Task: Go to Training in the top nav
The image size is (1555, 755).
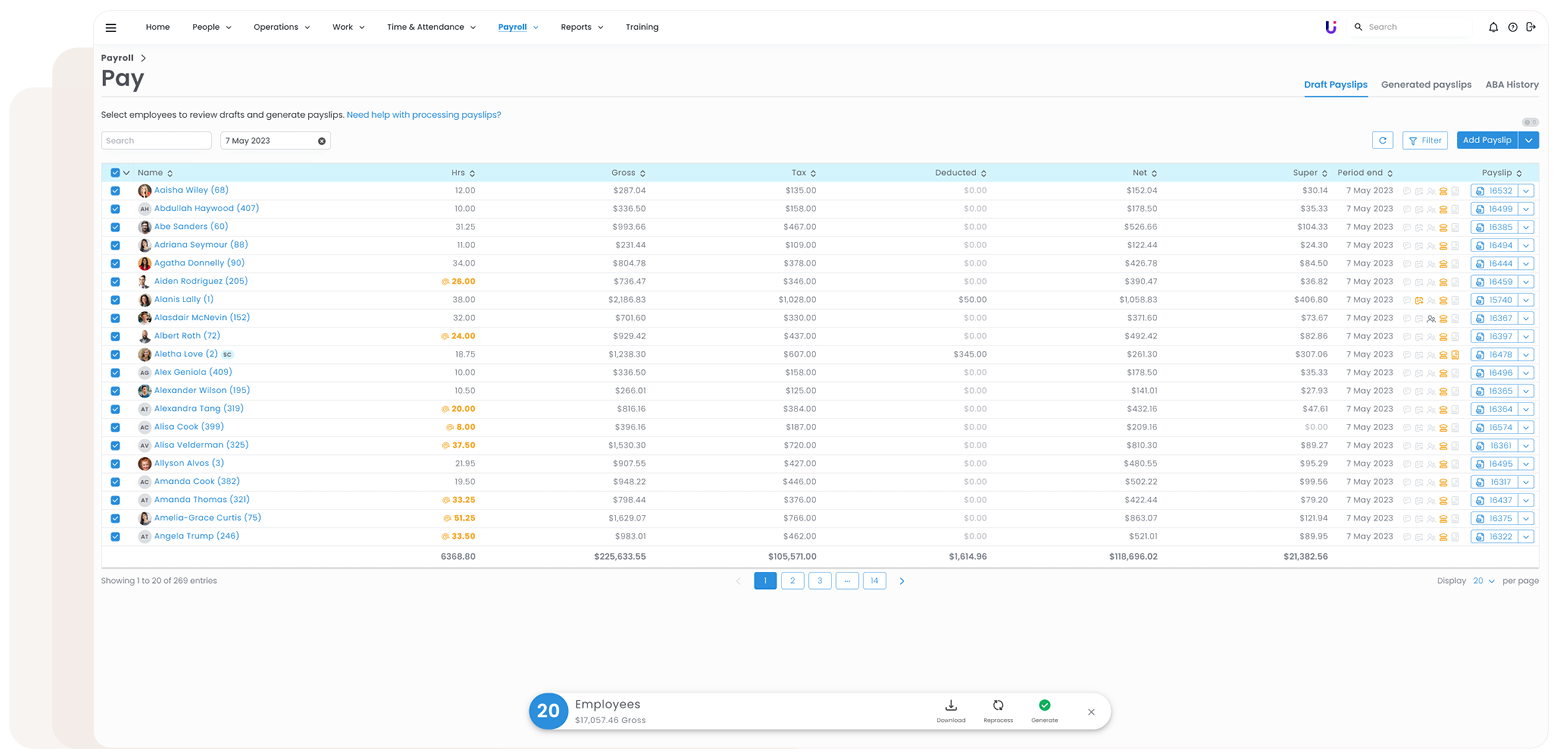Action: [x=642, y=27]
